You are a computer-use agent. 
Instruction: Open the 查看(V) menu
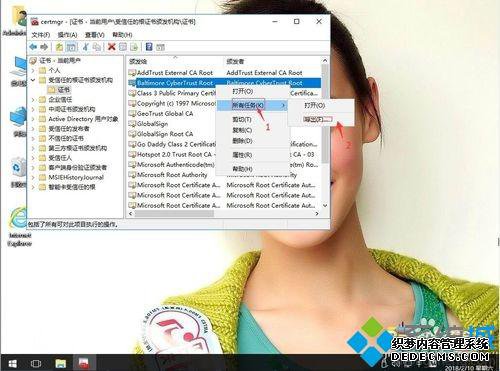pos(95,35)
